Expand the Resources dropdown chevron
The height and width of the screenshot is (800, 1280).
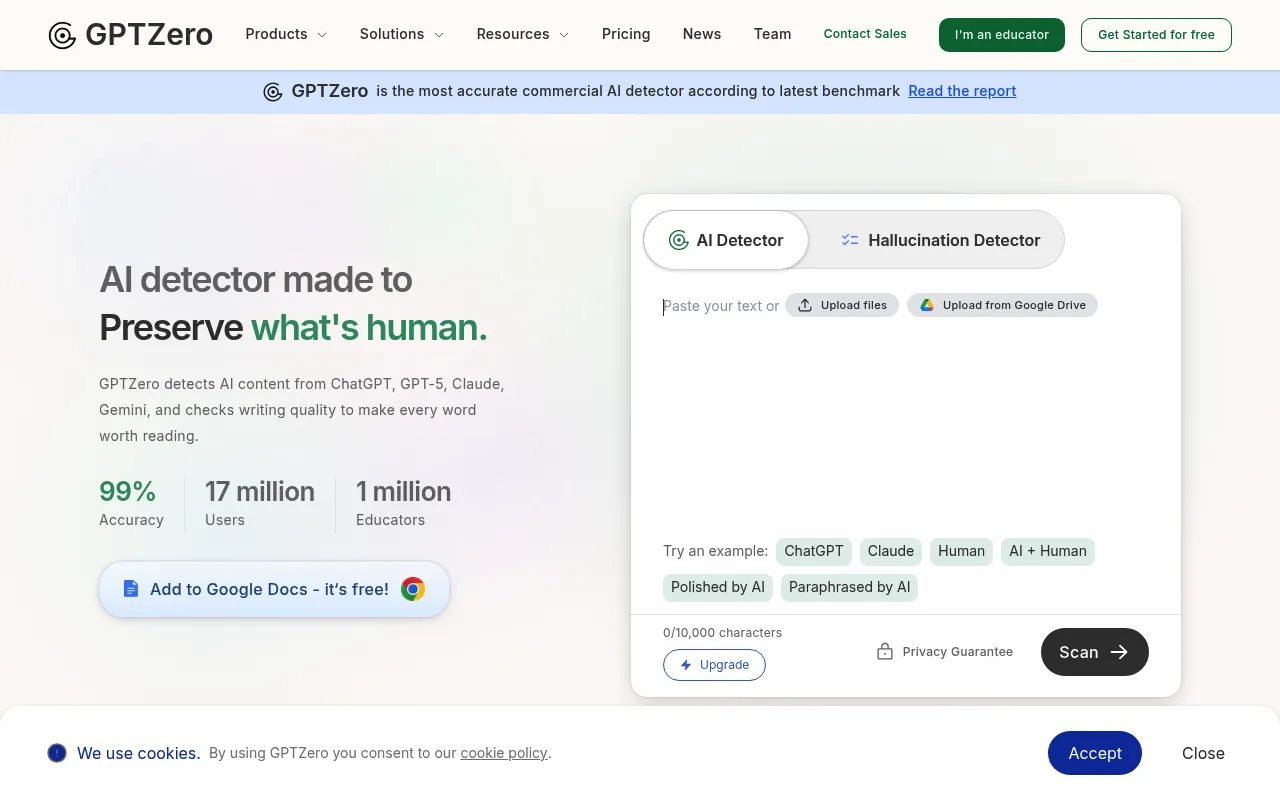click(564, 35)
